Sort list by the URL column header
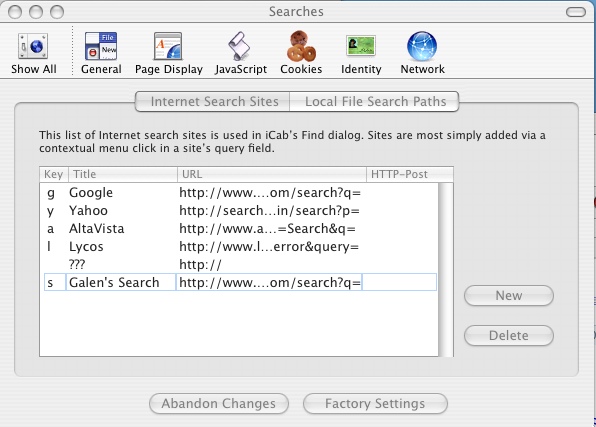The width and height of the screenshot is (596, 427). pyautogui.click(x=271, y=174)
